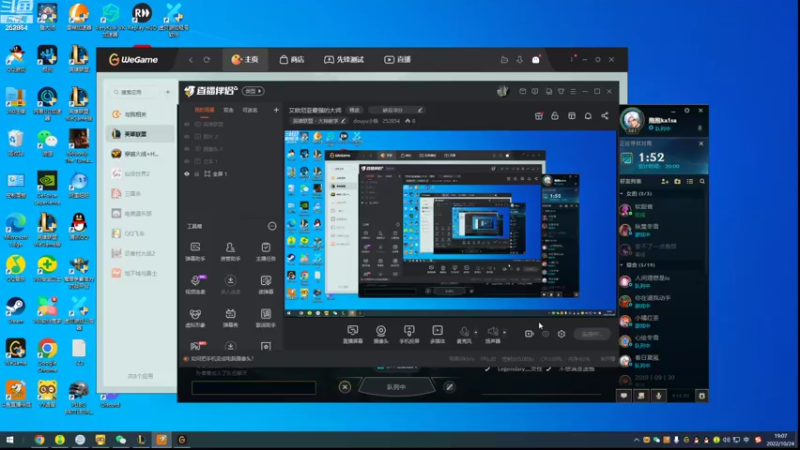Open the companion user avatar
Image resolution: width=800 pixels, height=450 pixels.
(x=503, y=91)
